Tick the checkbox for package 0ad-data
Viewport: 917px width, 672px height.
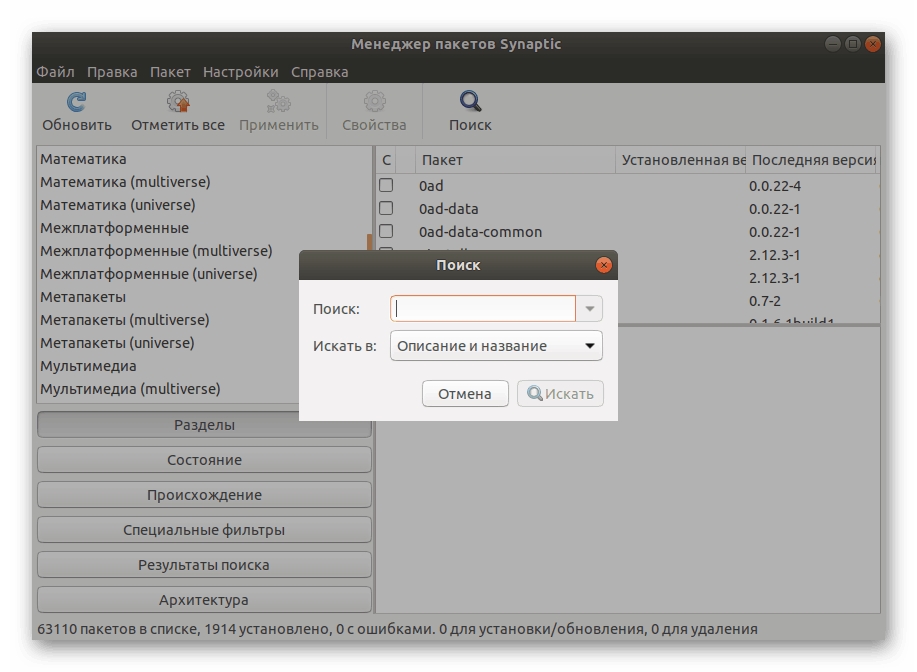tap(386, 208)
